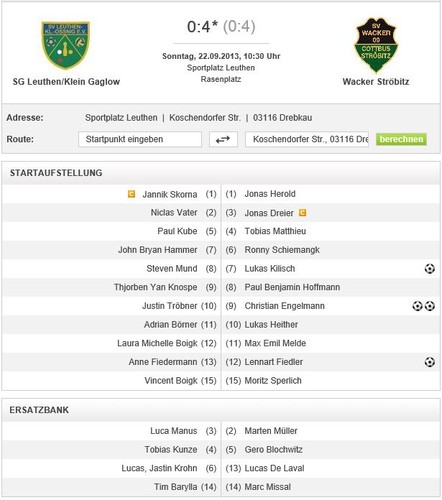Image resolution: width=442 pixels, height=500 pixels.
Task: Click the goal ball icon beside Lennart Fiedler
Action: pos(430,362)
